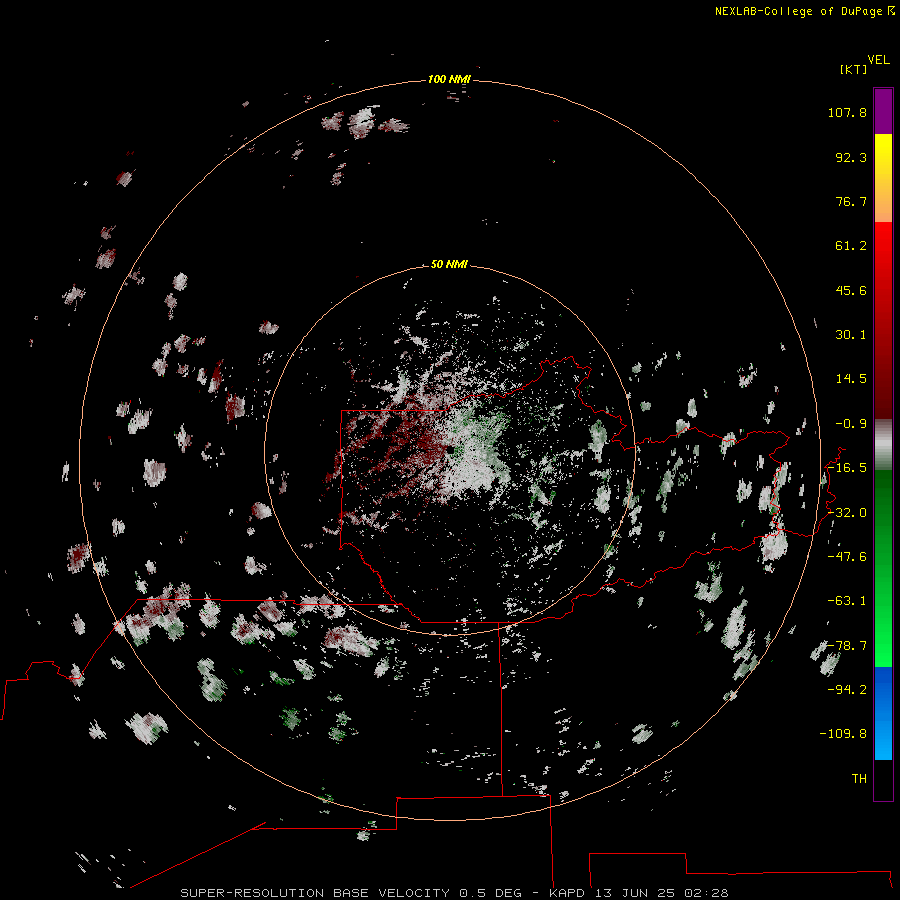
Task: Click the 50 NMI range ring label
Action: [449, 264]
